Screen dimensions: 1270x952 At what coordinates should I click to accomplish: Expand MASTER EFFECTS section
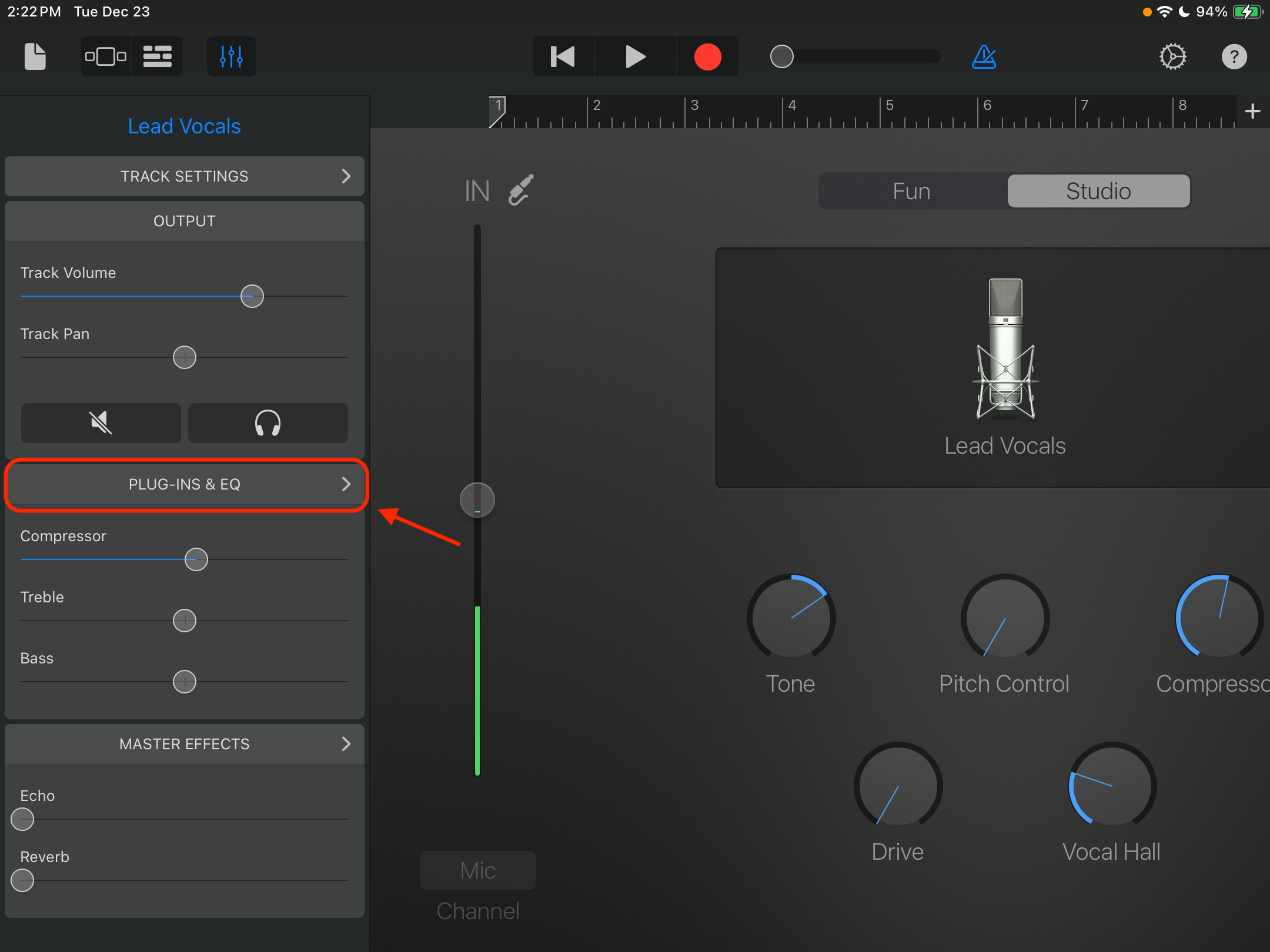pyautogui.click(x=185, y=743)
